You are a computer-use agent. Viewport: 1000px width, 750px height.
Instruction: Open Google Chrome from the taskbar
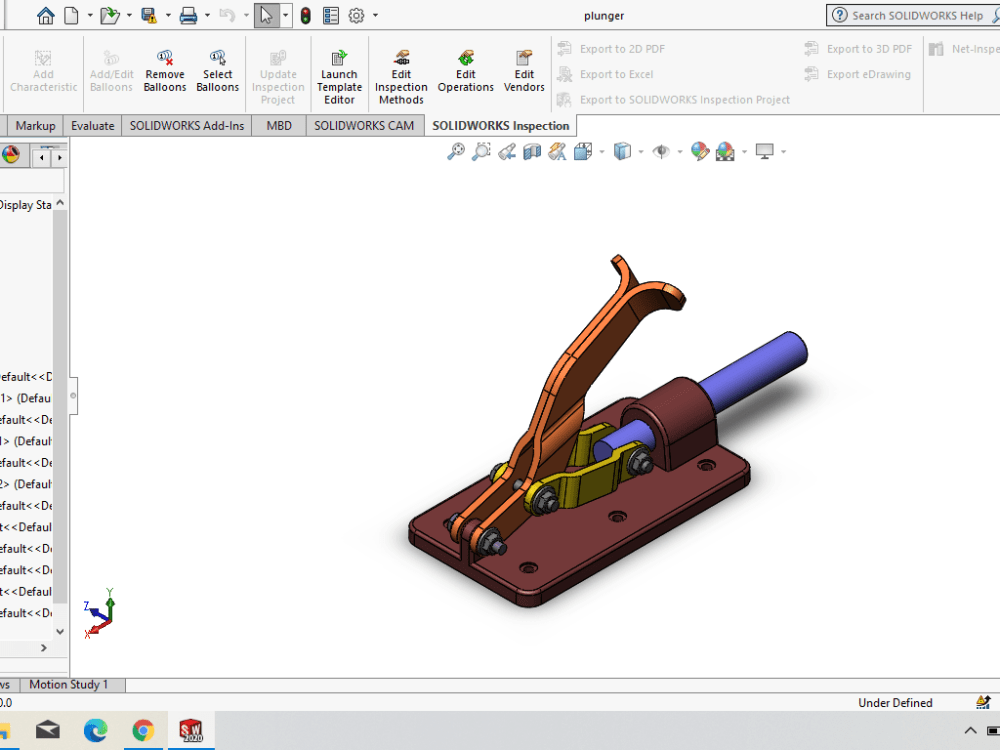click(143, 731)
